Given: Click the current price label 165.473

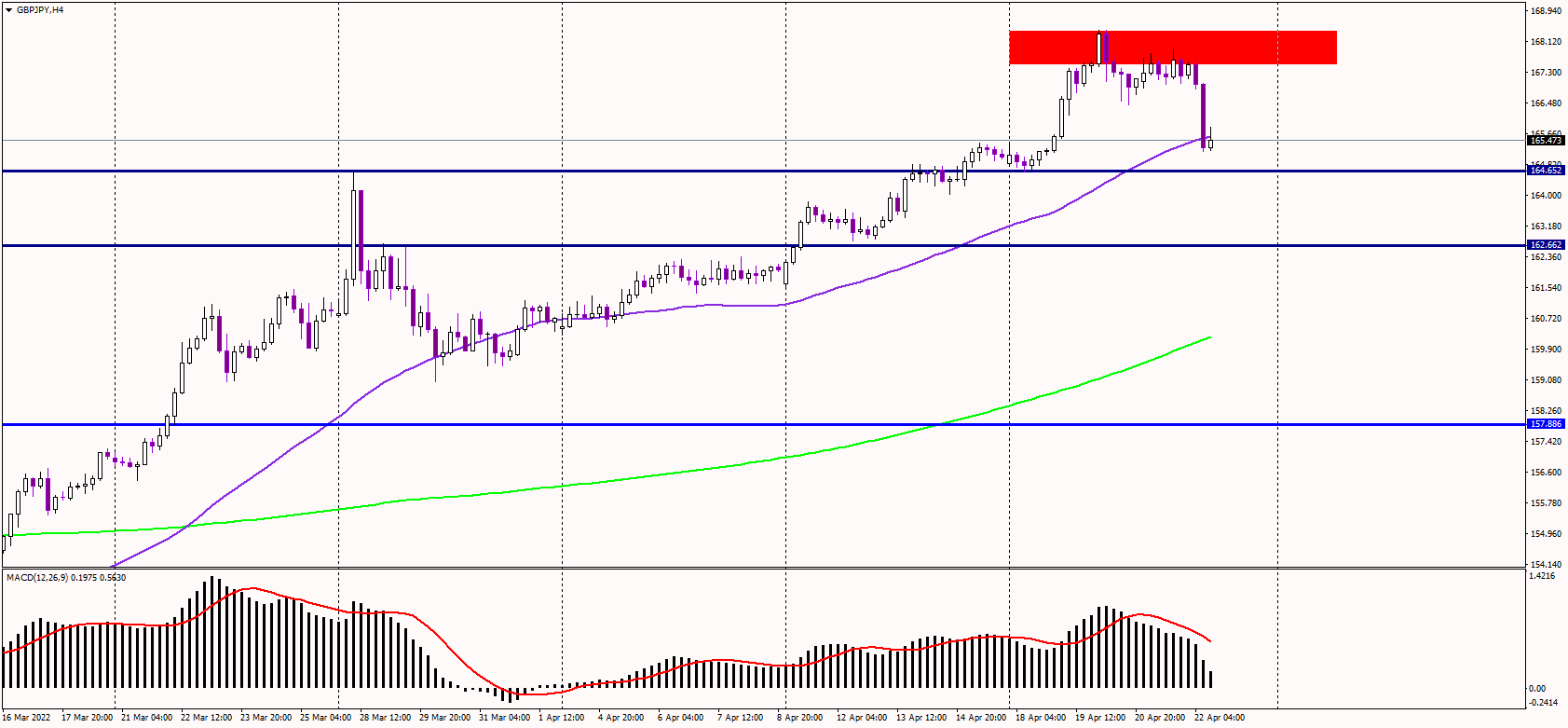Looking at the screenshot, I should tap(1547, 141).
